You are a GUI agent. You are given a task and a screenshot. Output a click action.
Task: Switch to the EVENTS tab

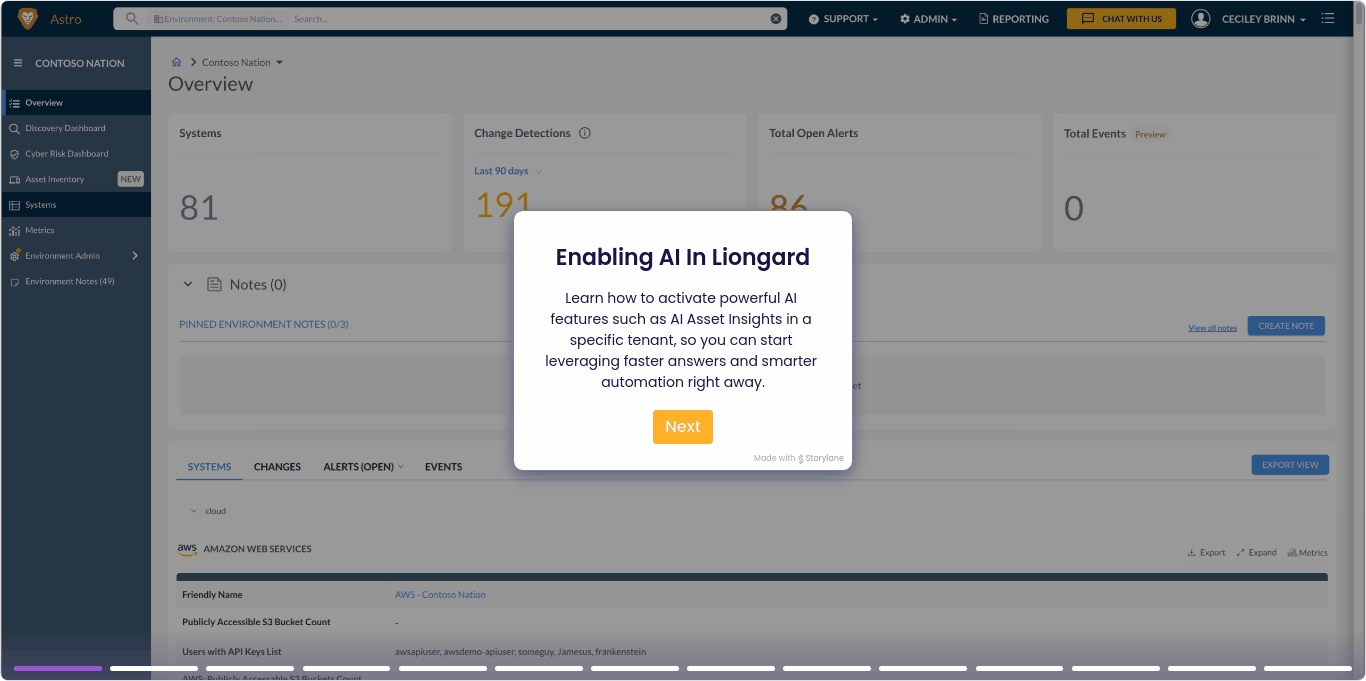tap(443, 467)
